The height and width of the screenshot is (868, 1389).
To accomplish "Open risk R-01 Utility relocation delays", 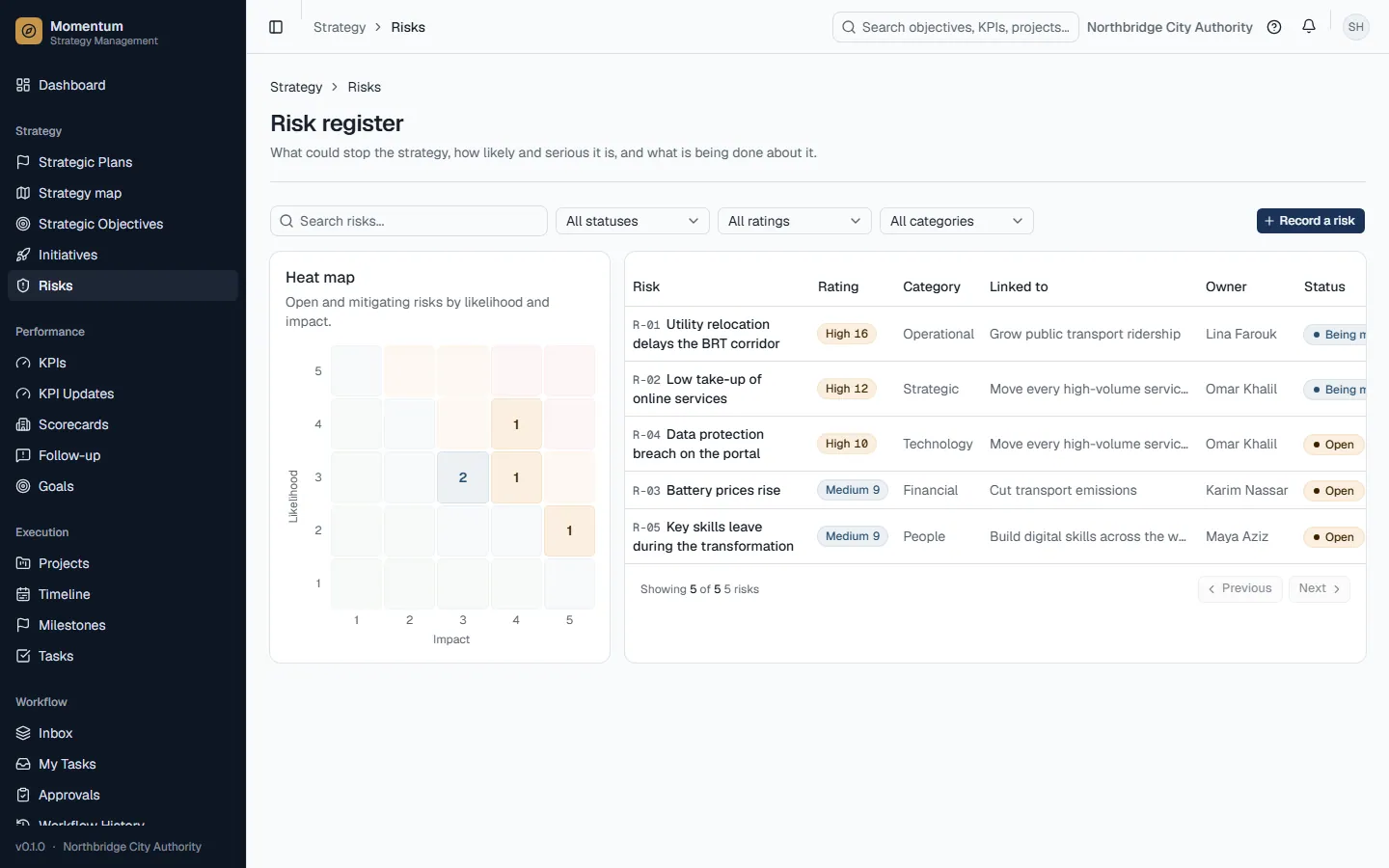I will tap(706, 334).
